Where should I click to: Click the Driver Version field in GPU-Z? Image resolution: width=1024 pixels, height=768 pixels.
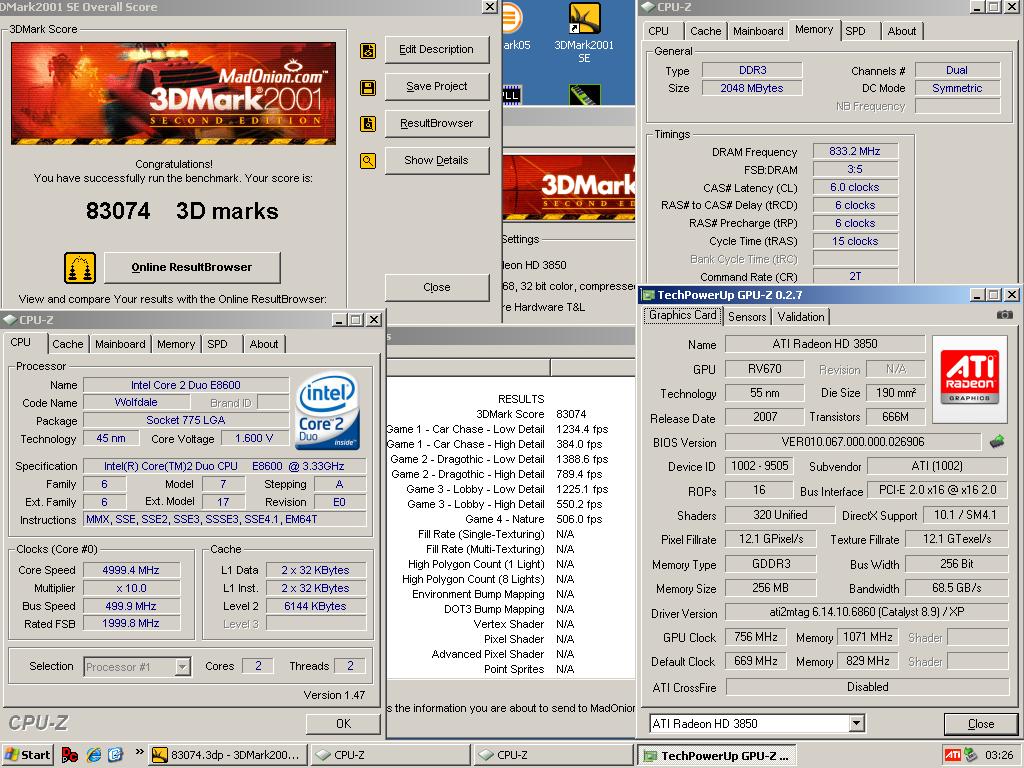pos(867,613)
